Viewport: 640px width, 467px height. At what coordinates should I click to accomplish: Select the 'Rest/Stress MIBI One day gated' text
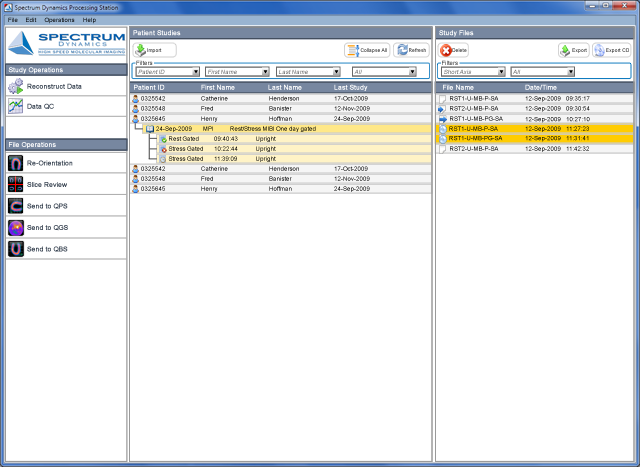tap(273, 129)
